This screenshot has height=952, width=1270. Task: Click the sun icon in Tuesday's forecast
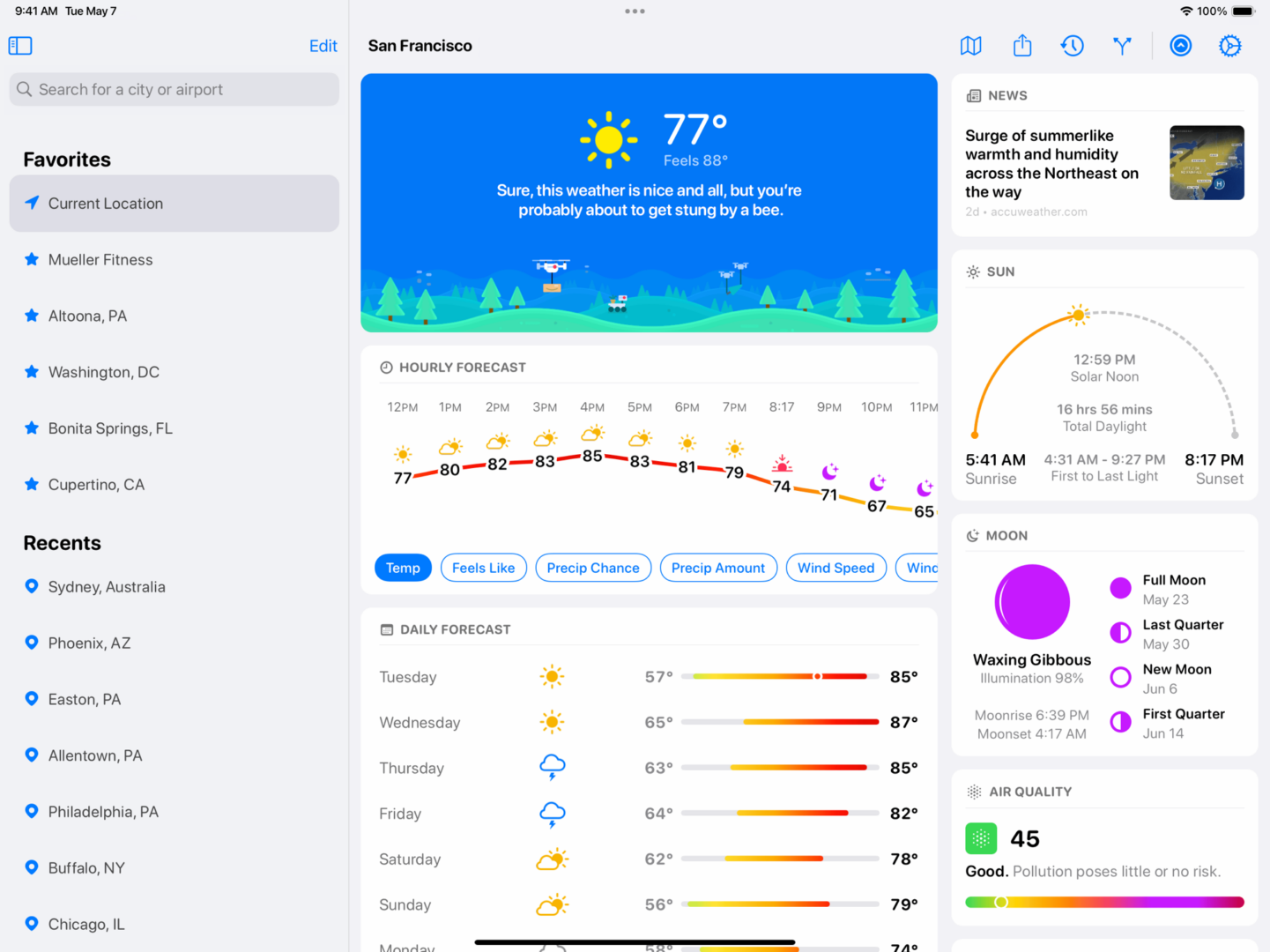[x=552, y=677]
